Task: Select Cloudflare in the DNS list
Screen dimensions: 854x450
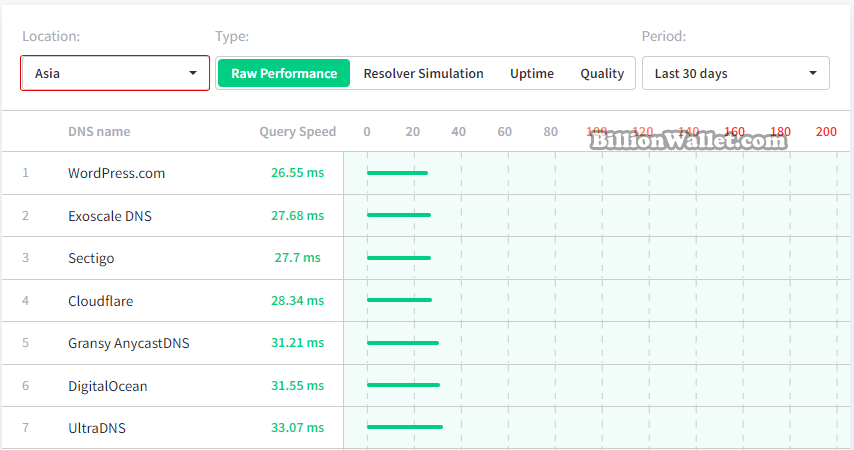Action: point(100,301)
